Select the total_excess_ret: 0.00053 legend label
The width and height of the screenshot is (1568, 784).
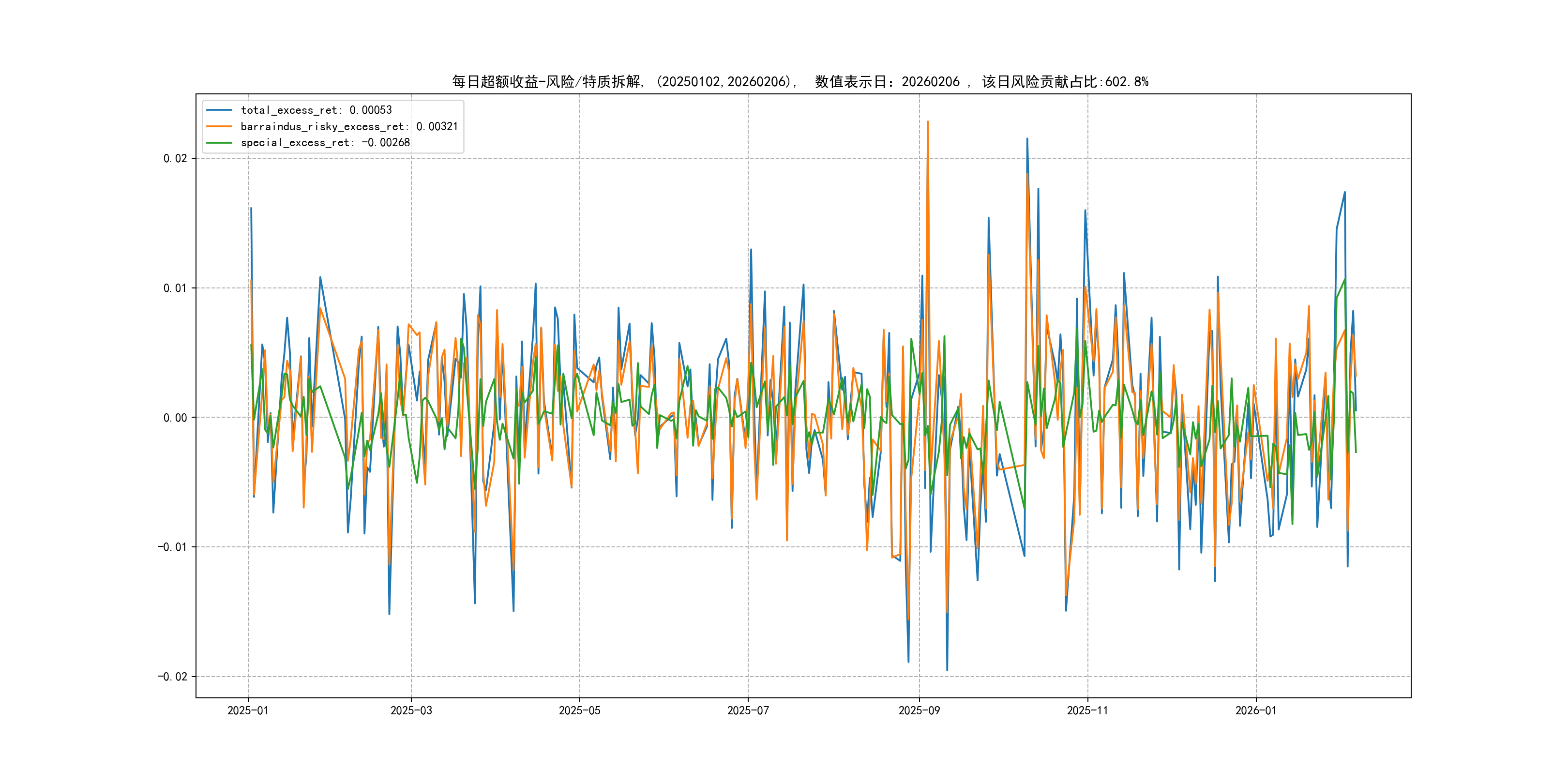[316, 110]
